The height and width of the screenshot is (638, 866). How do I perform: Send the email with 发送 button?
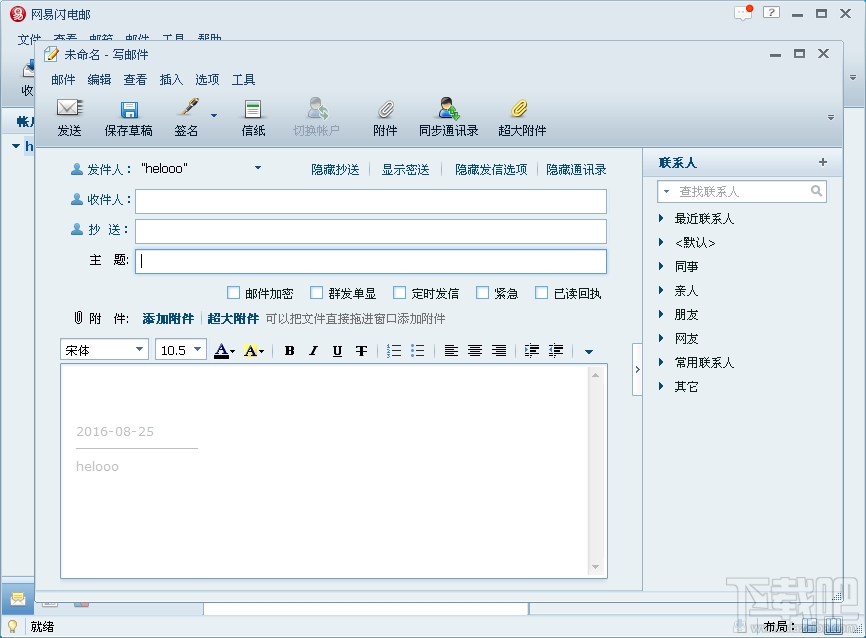click(x=70, y=117)
